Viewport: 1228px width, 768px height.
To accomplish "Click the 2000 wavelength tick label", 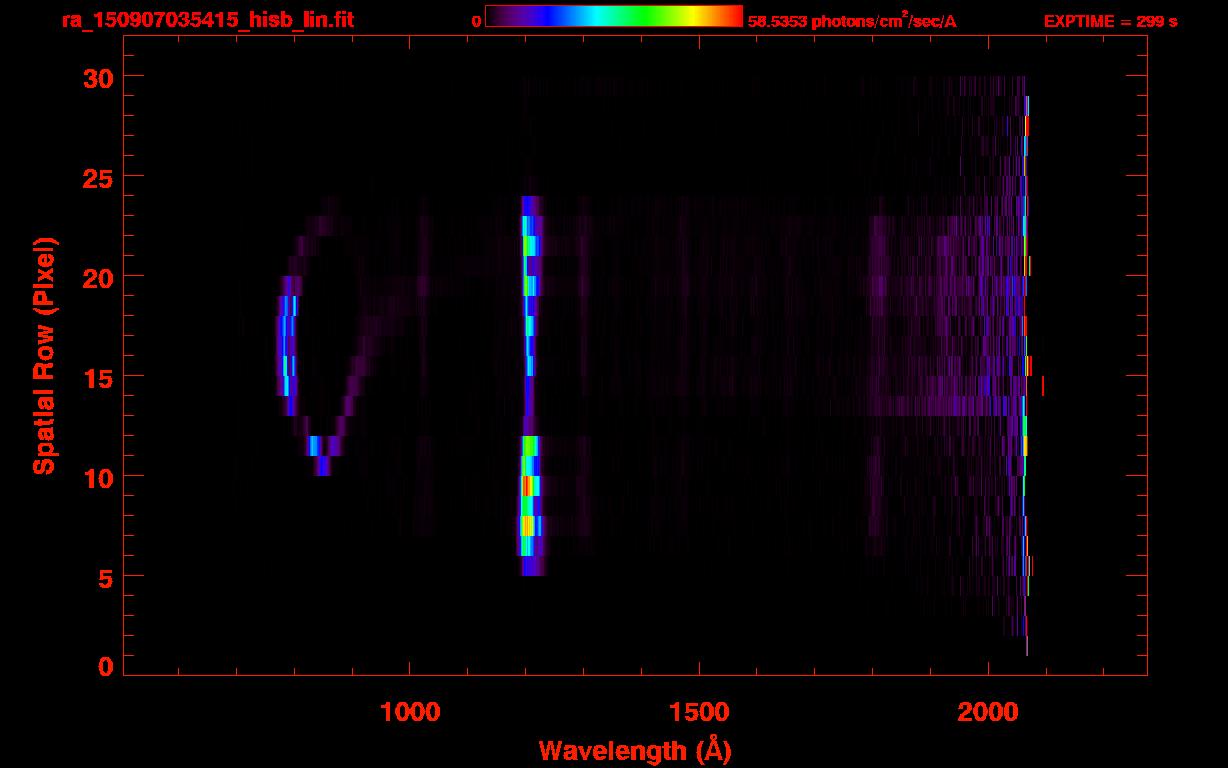I will (988, 712).
